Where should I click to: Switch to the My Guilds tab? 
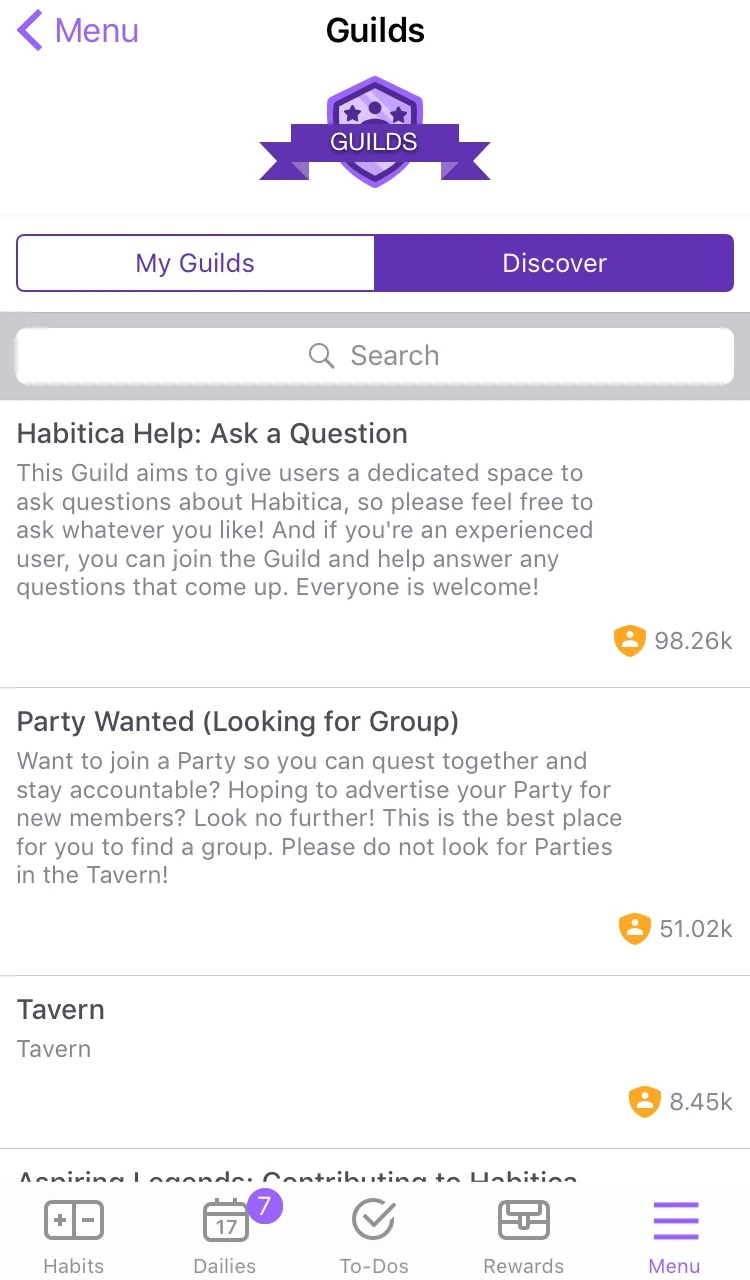pos(196,263)
